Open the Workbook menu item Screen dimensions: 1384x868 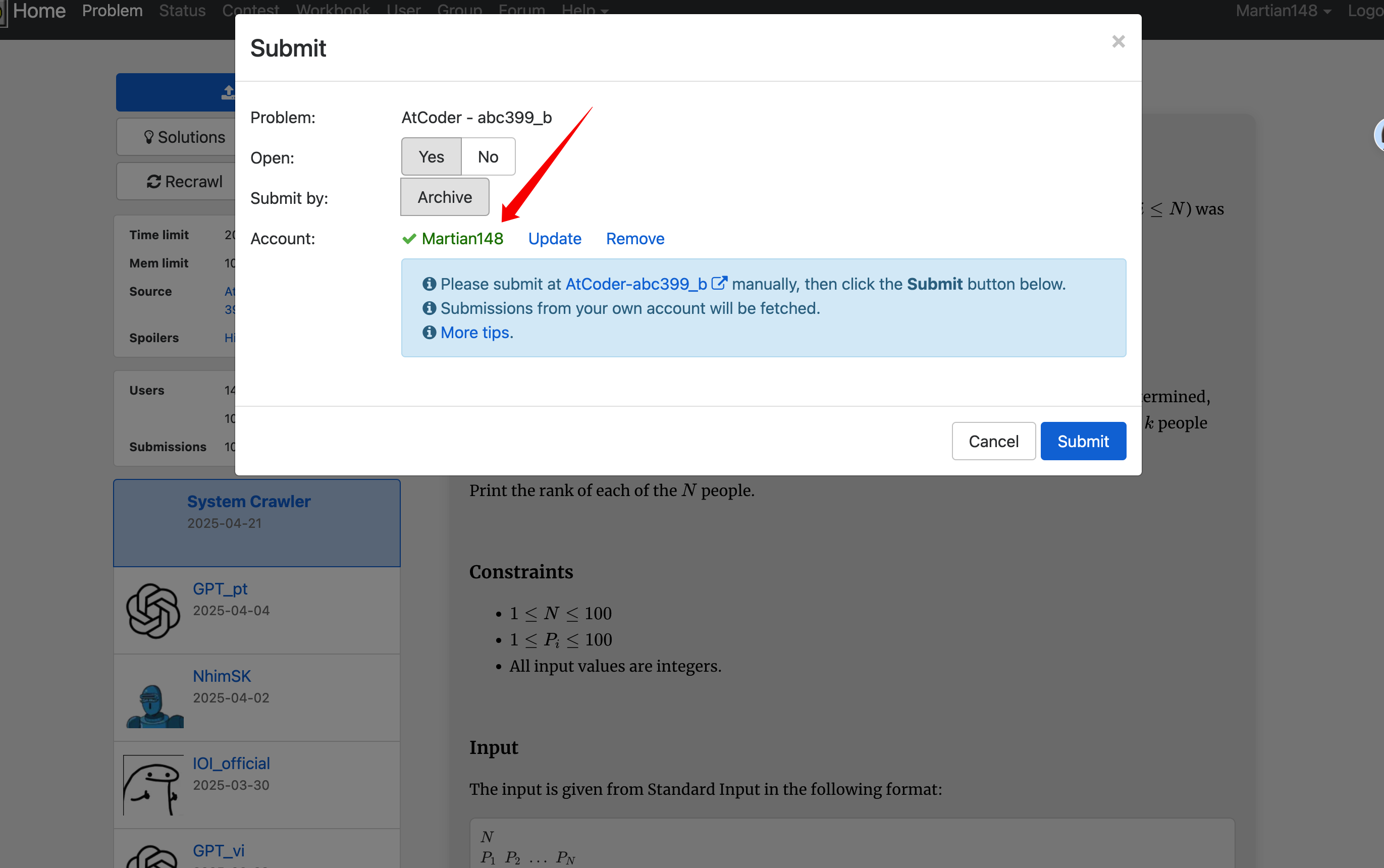point(333,10)
